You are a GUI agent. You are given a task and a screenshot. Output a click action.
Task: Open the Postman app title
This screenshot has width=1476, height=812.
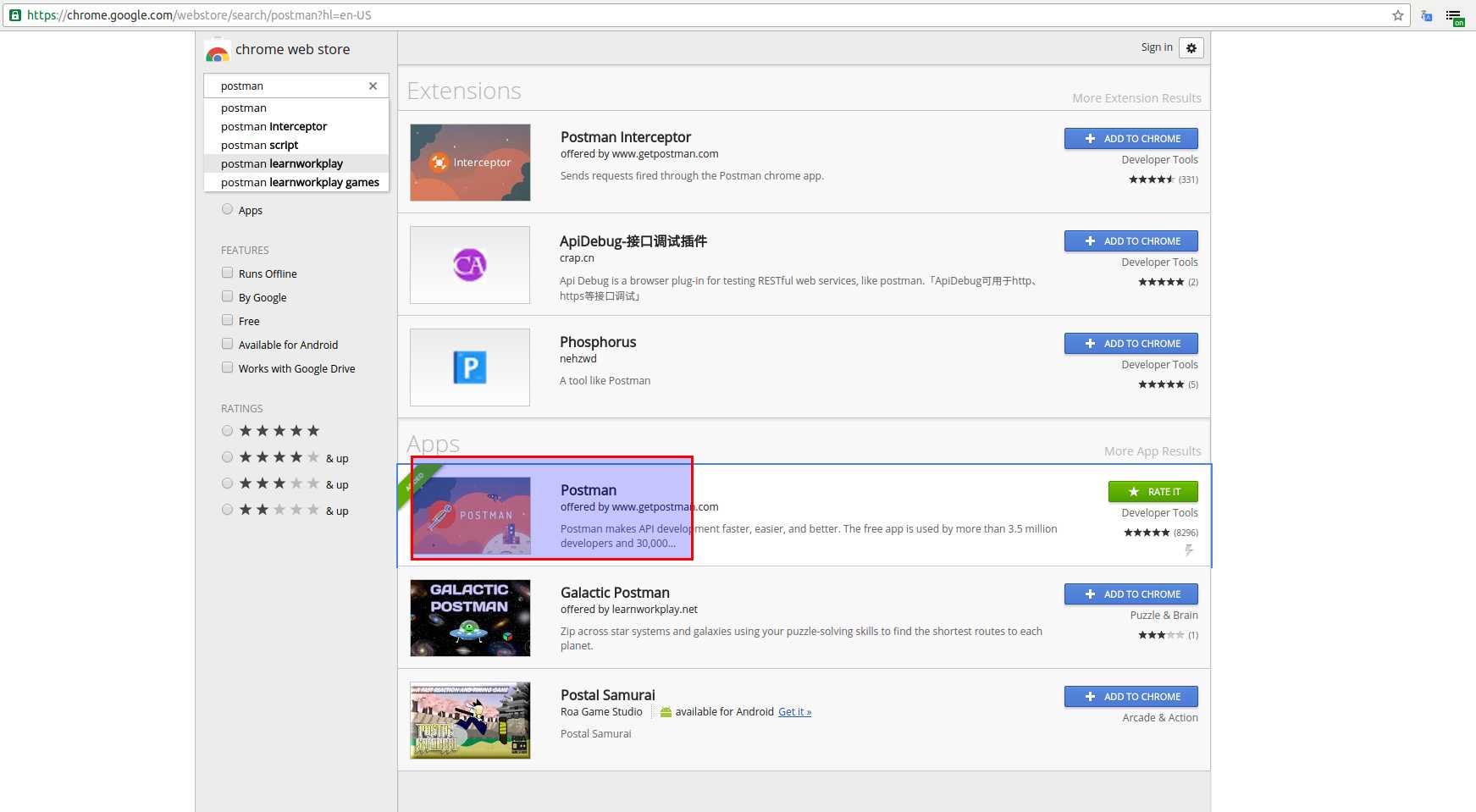589,490
